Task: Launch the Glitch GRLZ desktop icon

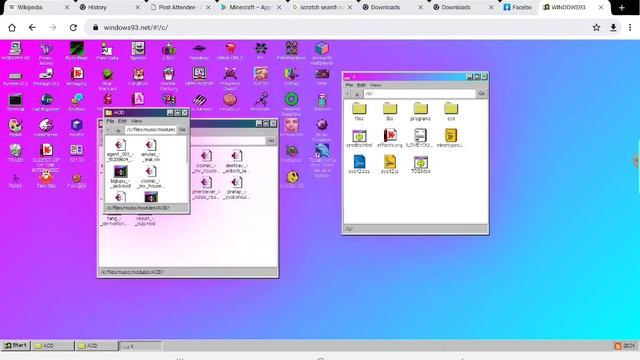Action: click(230, 51)
